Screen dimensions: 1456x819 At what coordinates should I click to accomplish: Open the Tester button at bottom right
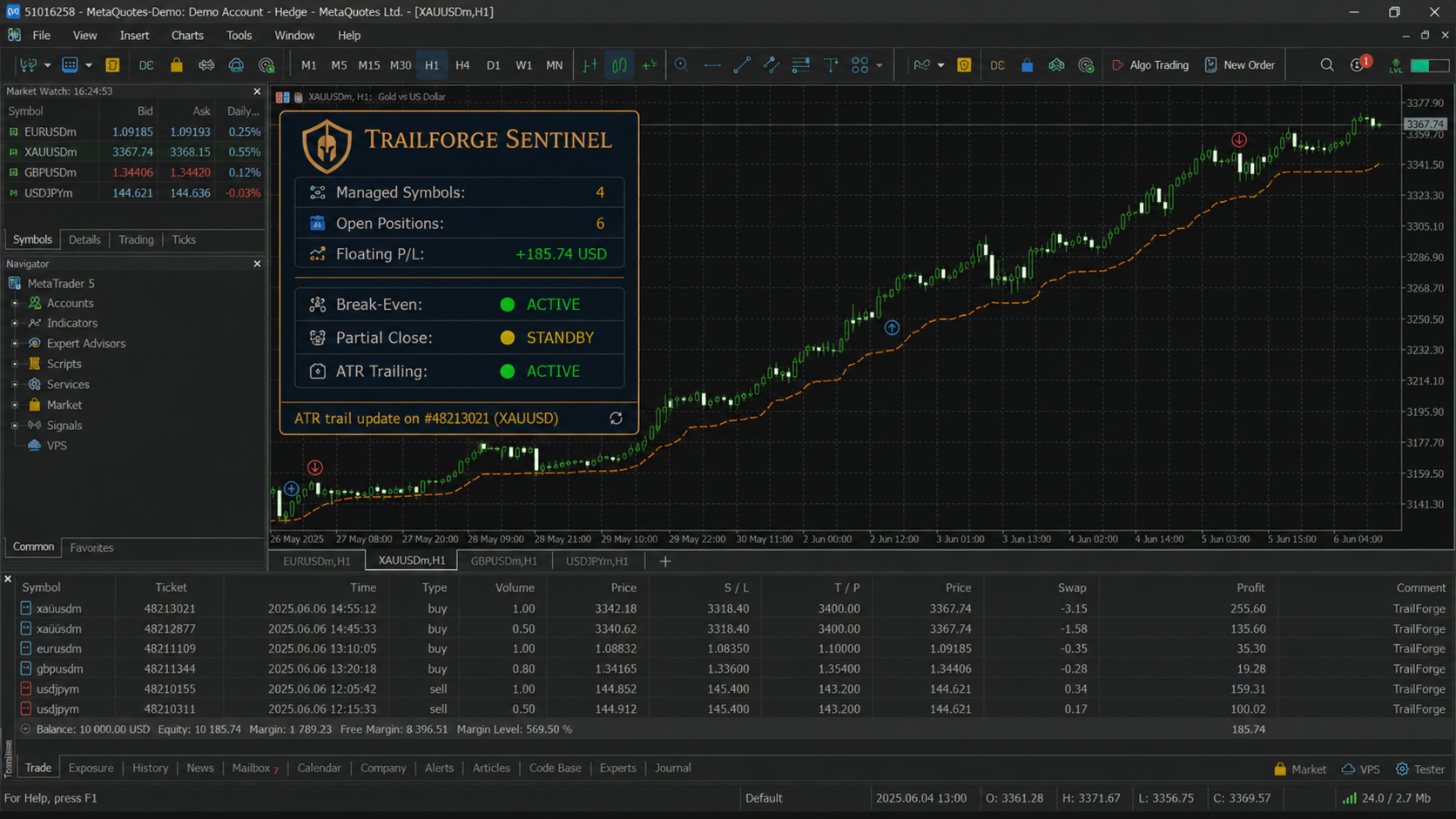point(1420,769)
